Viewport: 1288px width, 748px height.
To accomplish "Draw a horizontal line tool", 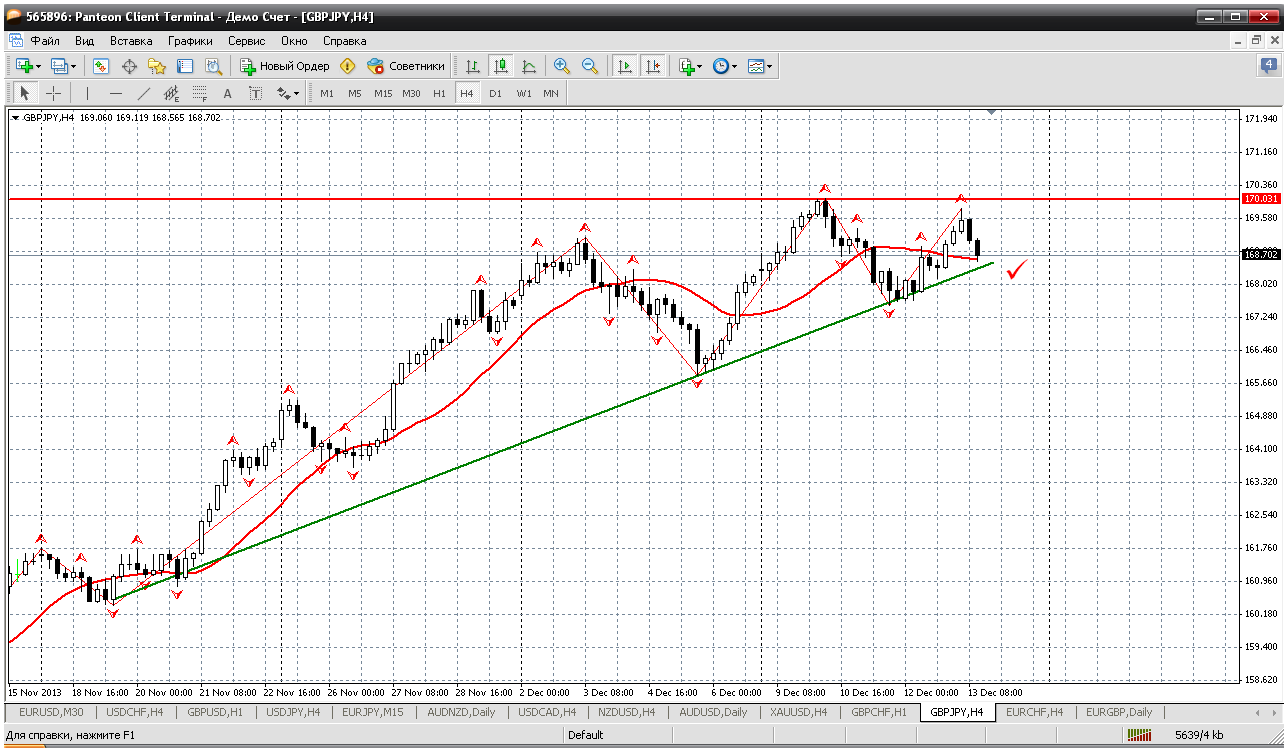I will pyautogui.click(x=116, y=93).
